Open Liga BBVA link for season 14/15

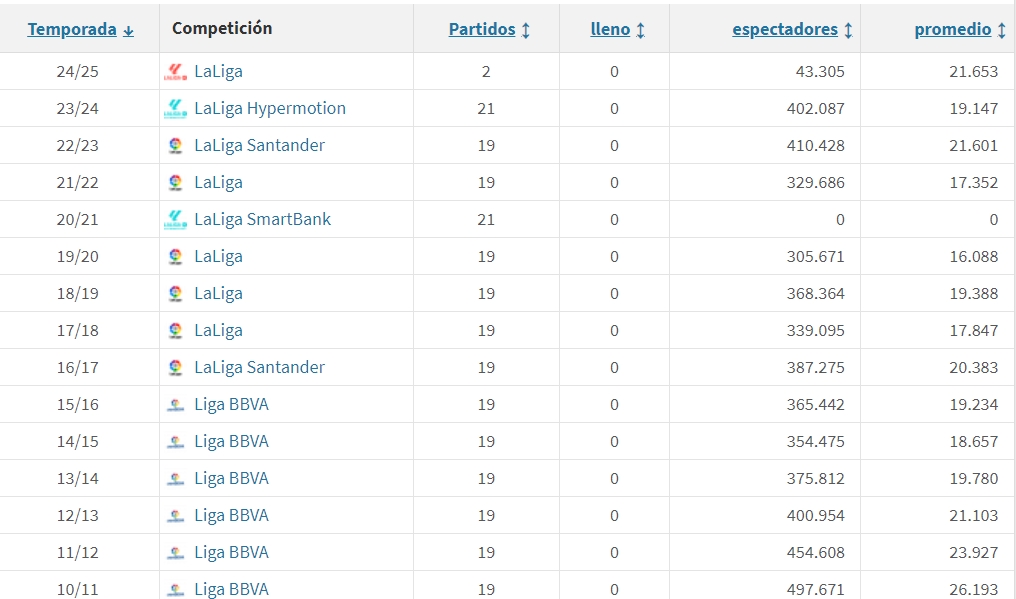[x=231, y=441]
